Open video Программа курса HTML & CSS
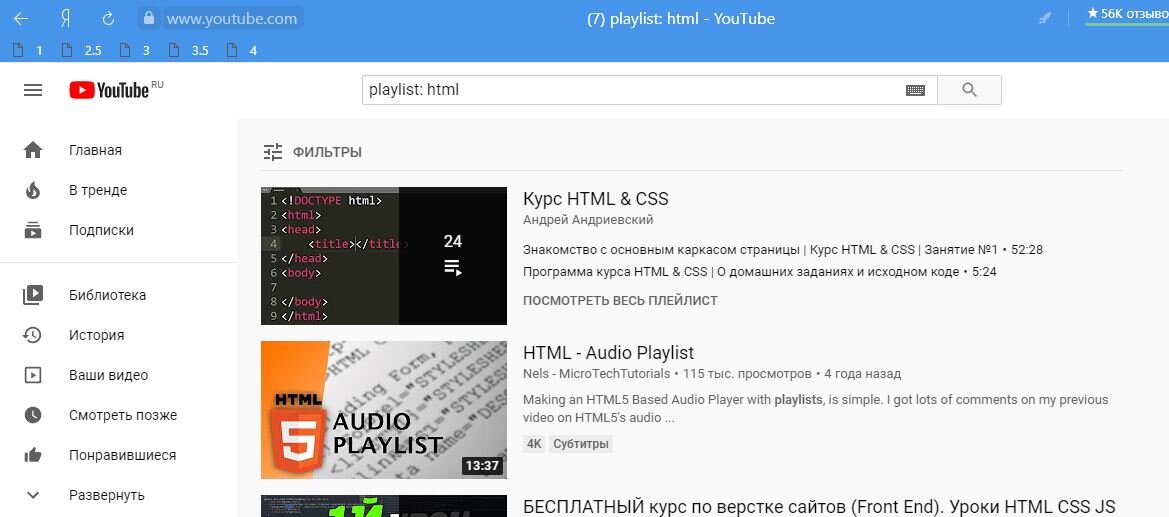The image size is (1169, 517). [x=760, y=272]
